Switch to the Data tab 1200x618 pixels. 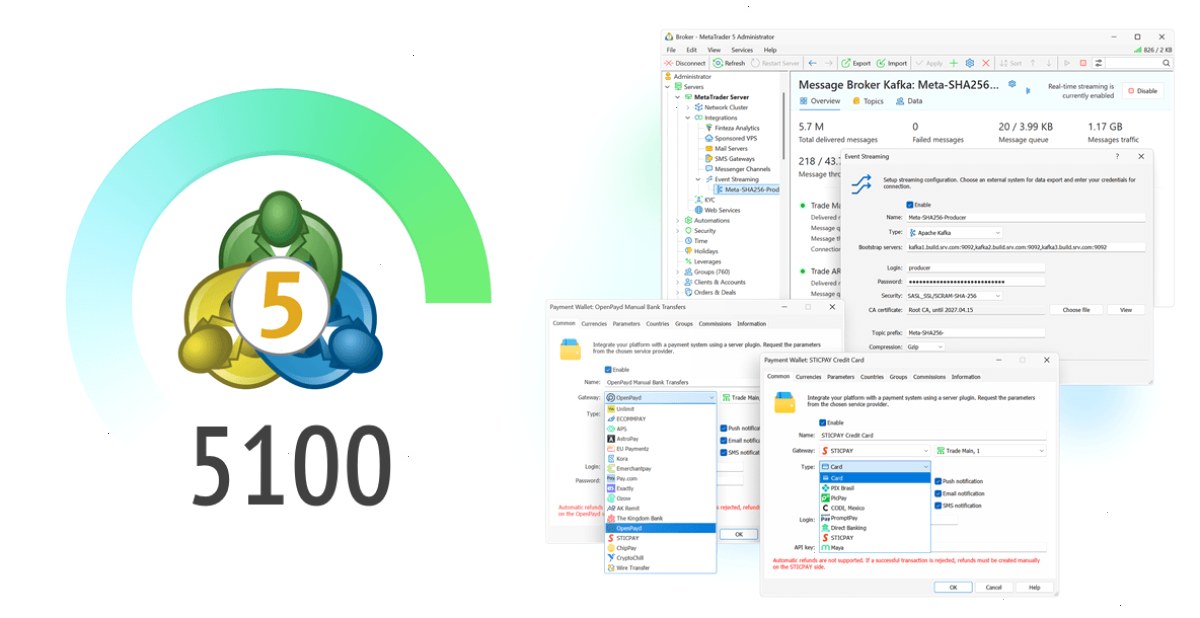pyautogui.click(x=910, y=101)
